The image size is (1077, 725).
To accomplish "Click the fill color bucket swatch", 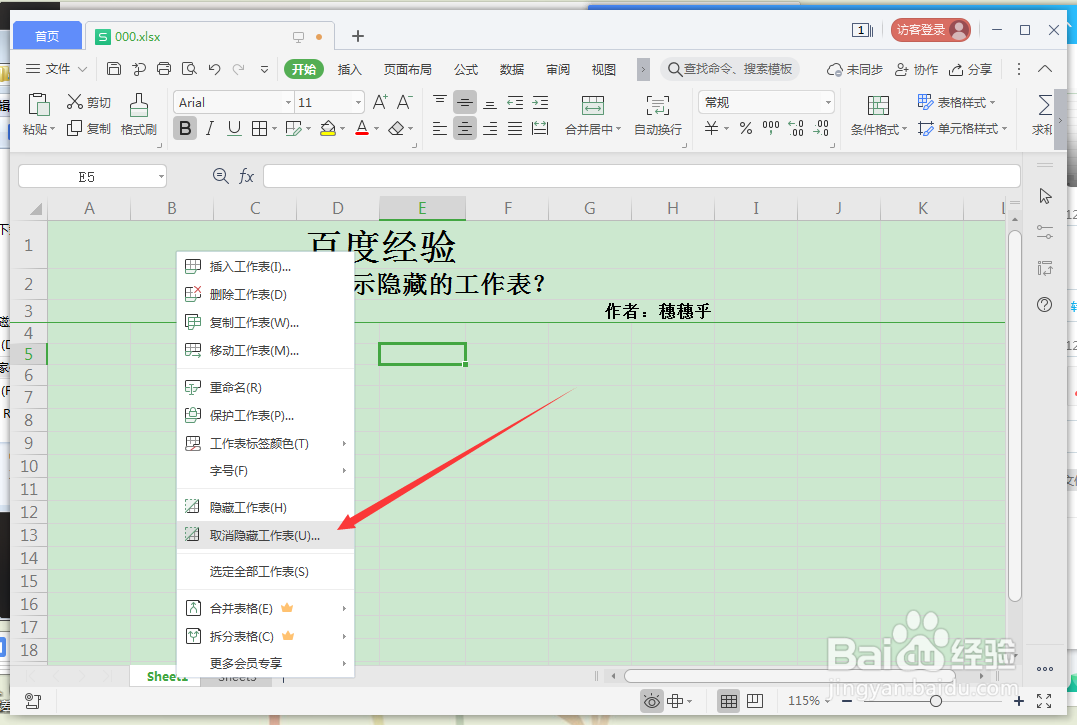I will 328,128.
